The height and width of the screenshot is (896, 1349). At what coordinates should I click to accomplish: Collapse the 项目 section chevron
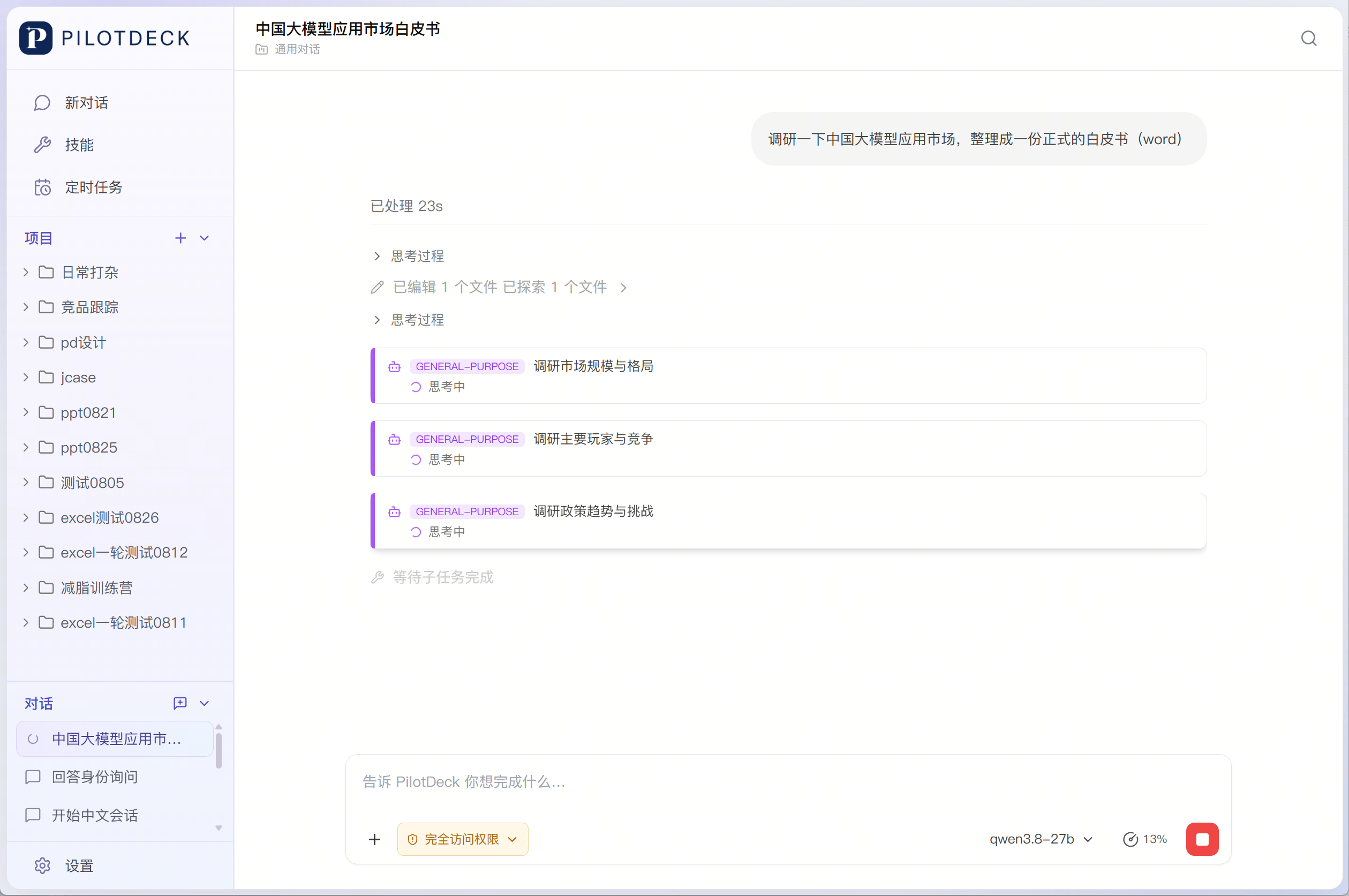click(204, 238)
